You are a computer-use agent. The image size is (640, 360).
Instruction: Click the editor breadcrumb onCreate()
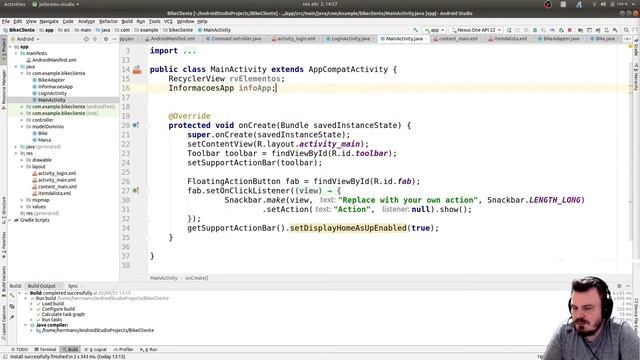click(197, 278)
